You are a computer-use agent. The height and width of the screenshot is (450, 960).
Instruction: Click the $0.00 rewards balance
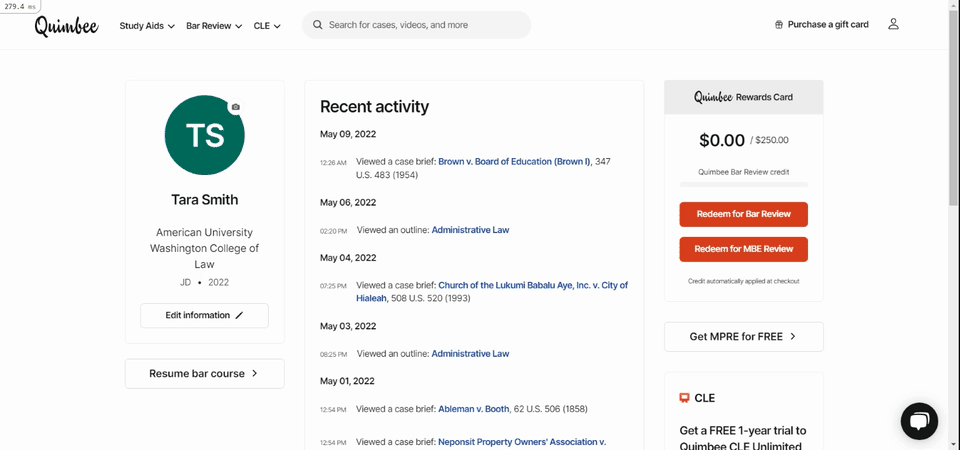[x=722, y=140]
